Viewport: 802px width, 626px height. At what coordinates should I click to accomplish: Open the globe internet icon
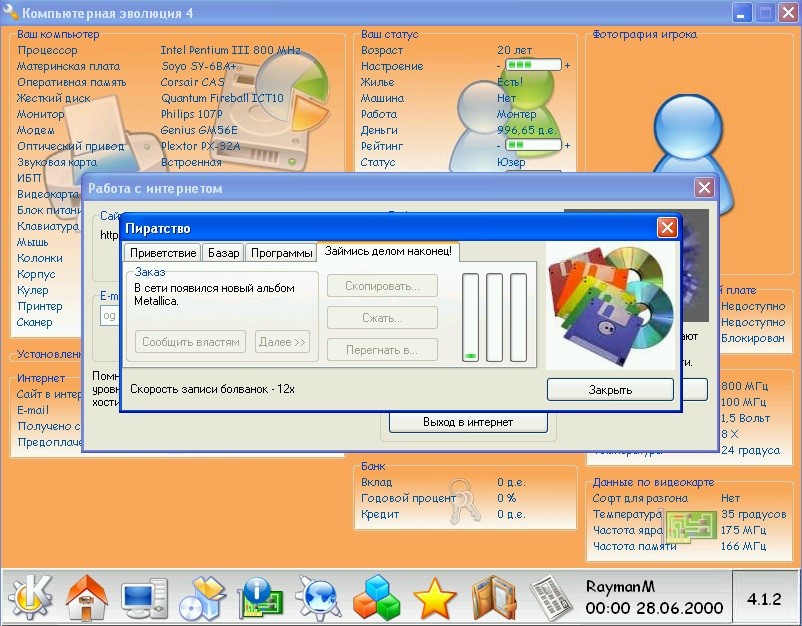tap(318, 597)
